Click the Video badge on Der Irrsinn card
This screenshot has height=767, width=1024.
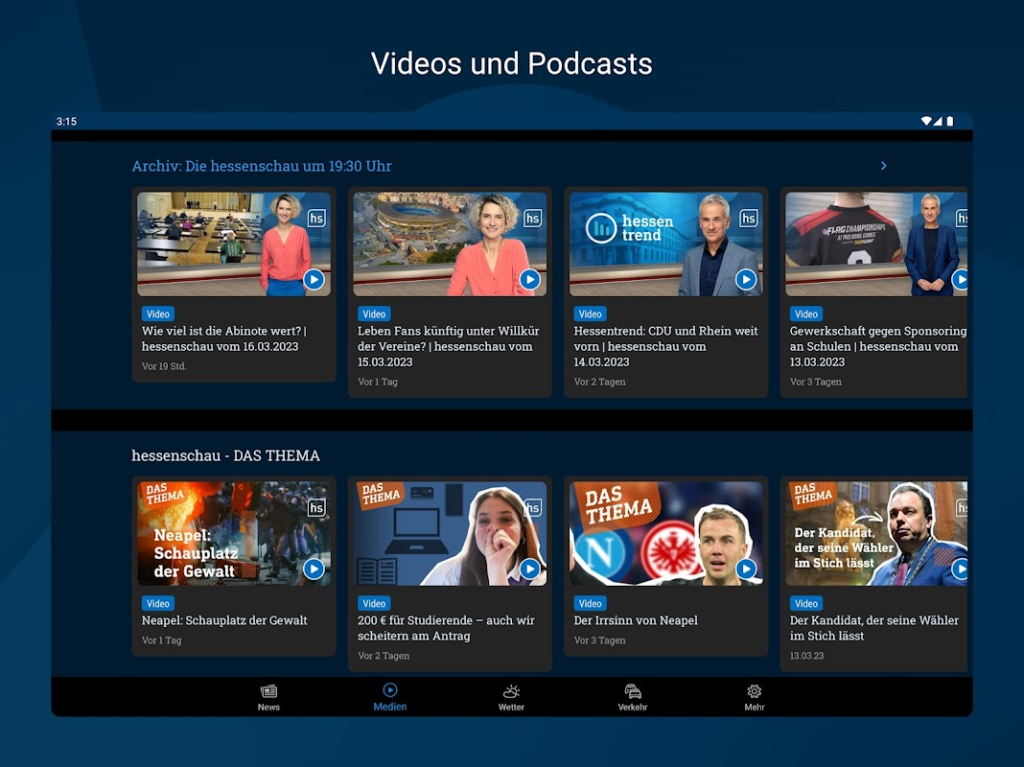pos(590,603)
